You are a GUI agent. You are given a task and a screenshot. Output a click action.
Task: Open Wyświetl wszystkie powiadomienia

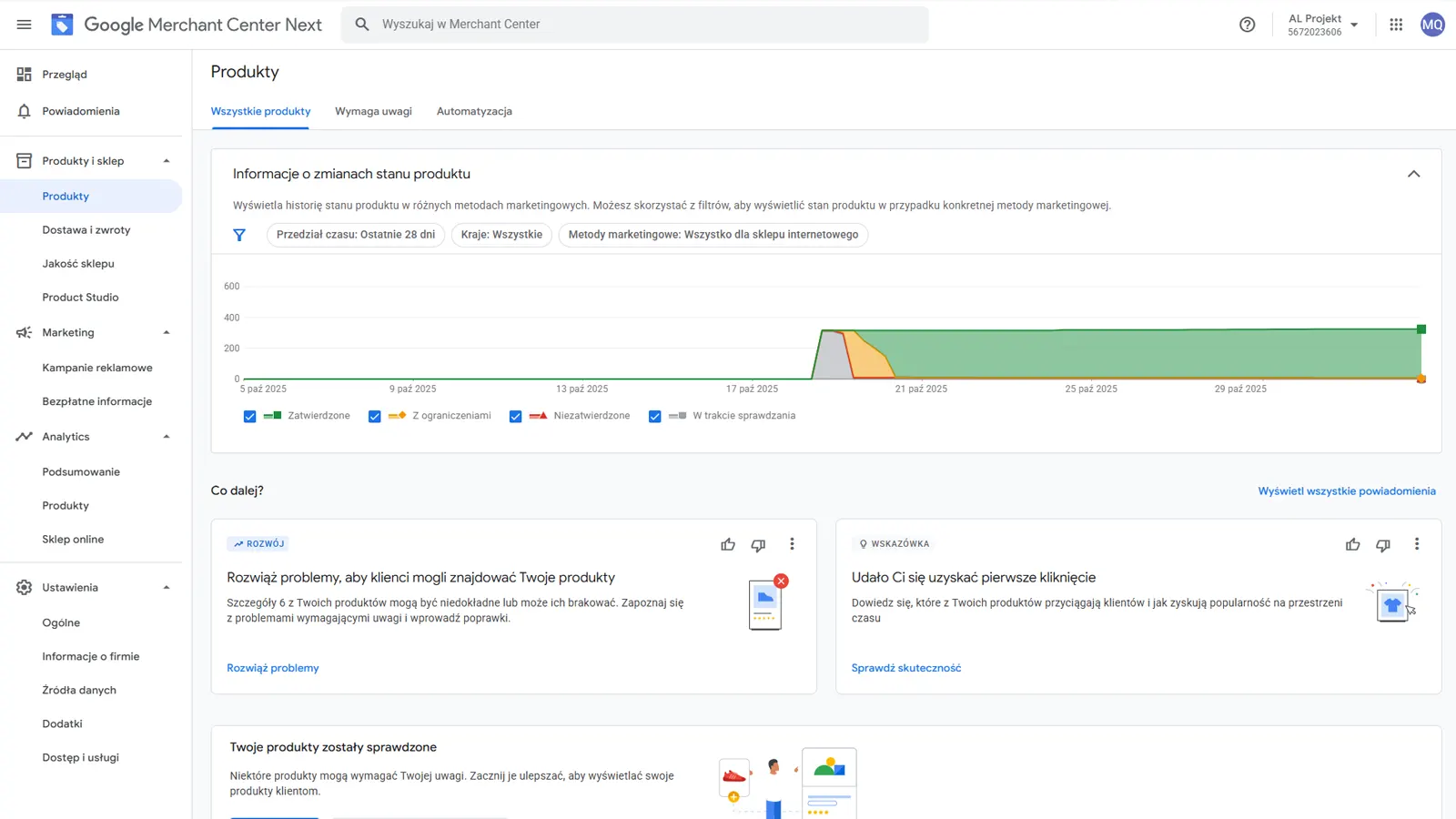point(1347,490)
